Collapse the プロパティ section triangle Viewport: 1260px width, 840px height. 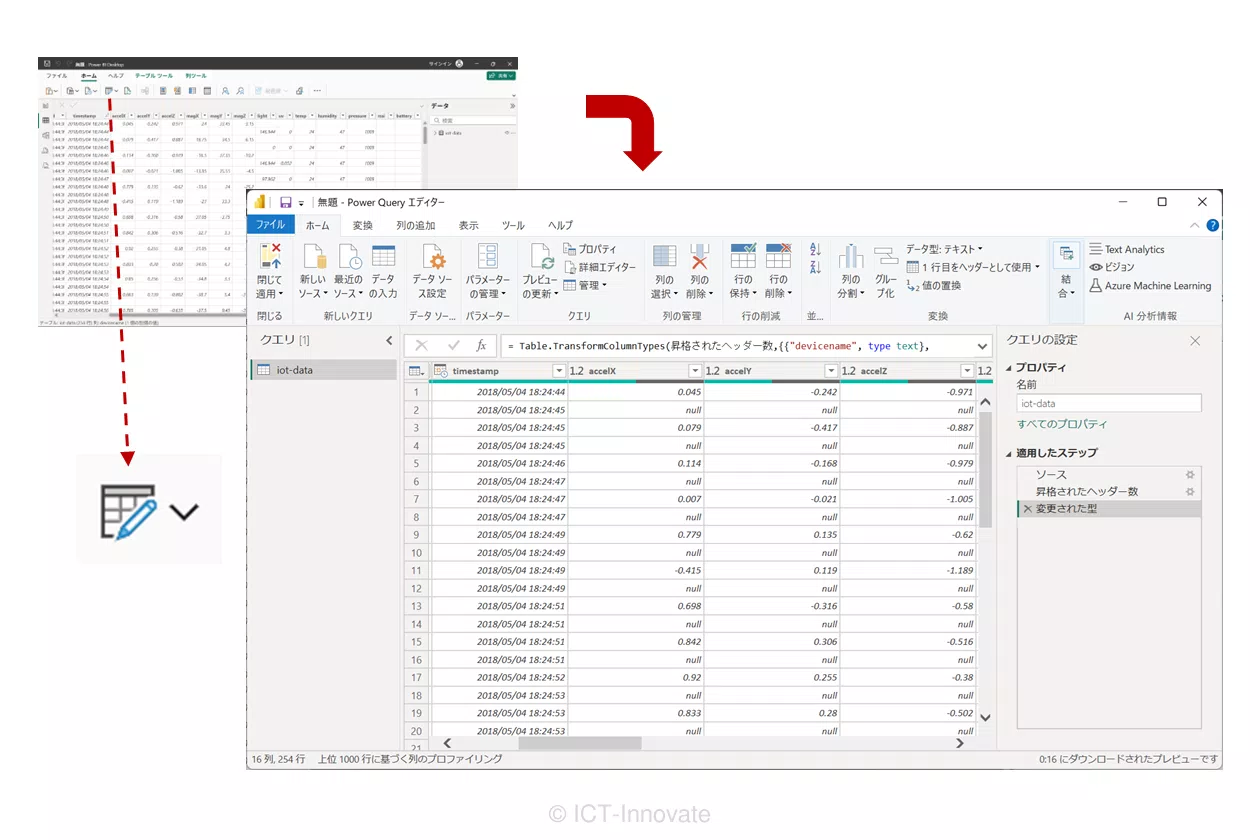pyautogui.click(x=1009, y=368)
